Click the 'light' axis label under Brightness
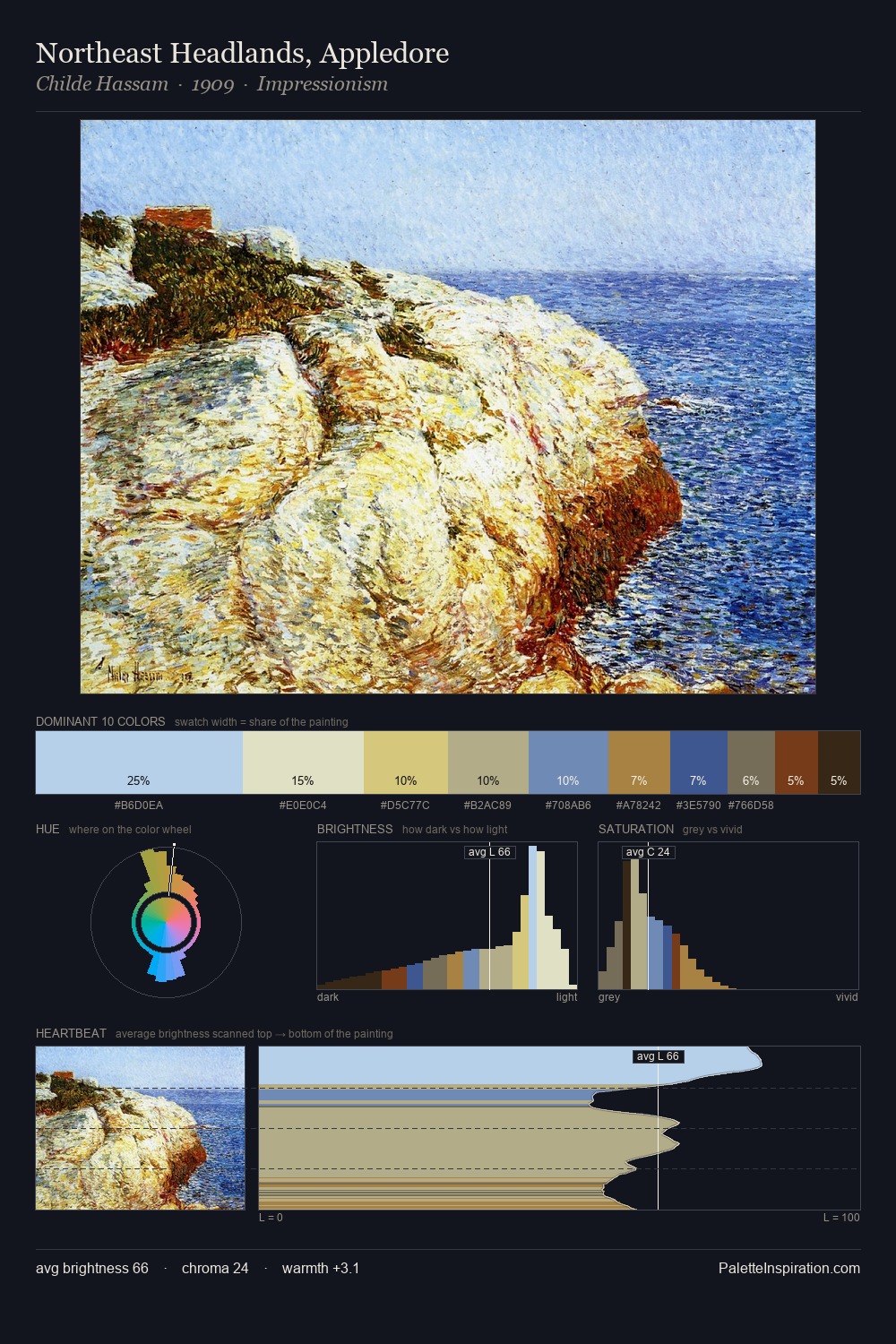896x1344 pixels. 566,997
